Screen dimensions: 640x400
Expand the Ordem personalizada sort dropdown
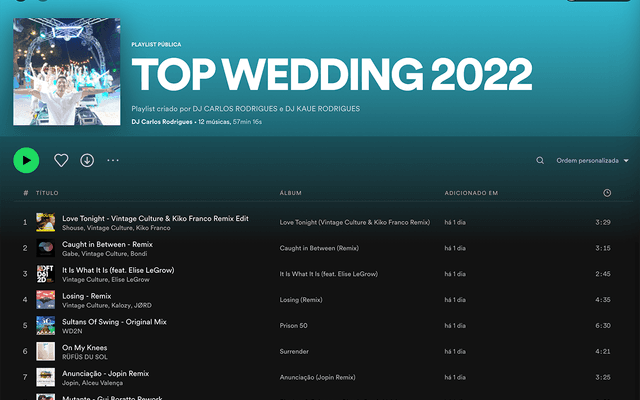592,160
